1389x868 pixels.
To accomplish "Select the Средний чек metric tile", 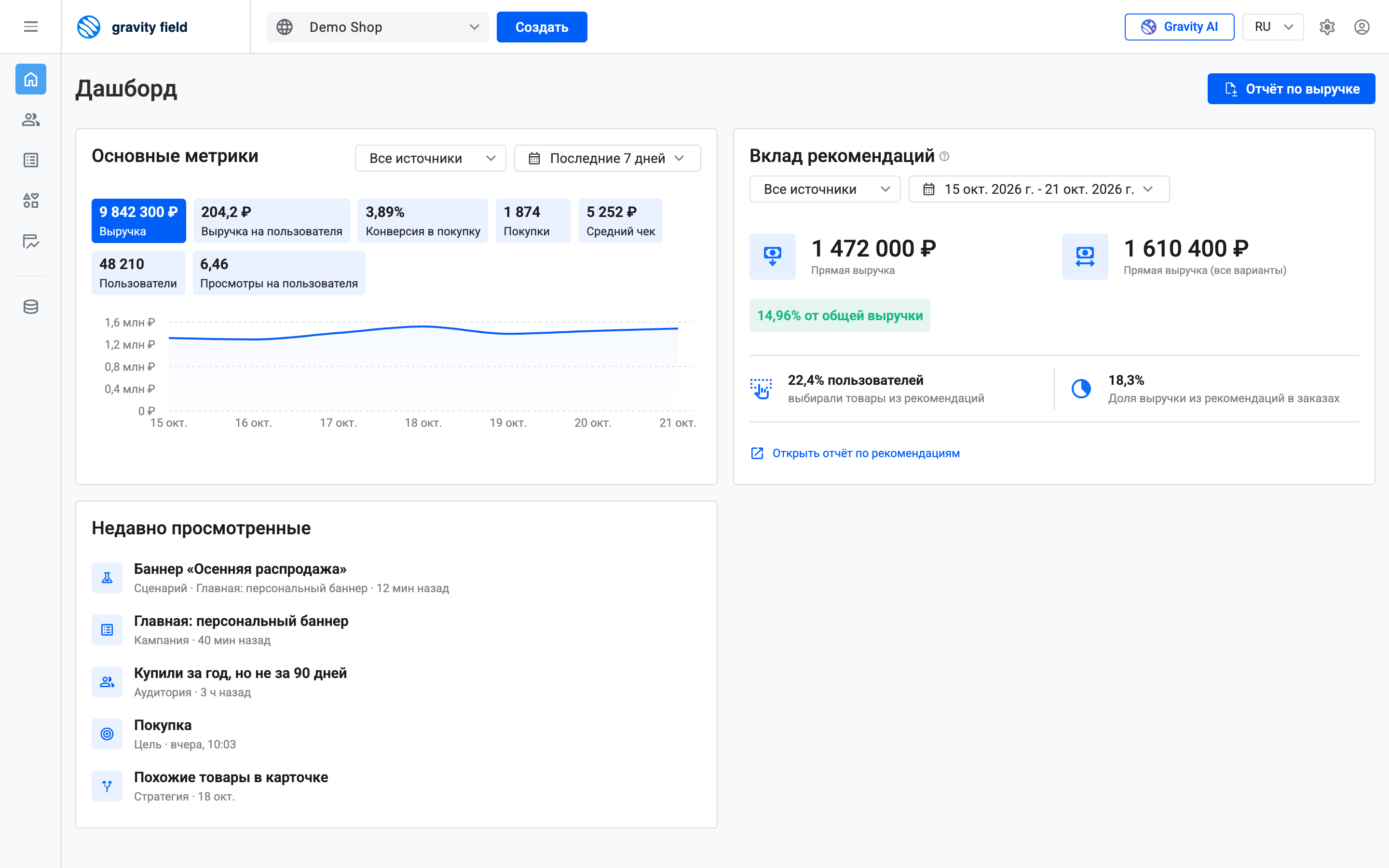I will coord(620,221).
